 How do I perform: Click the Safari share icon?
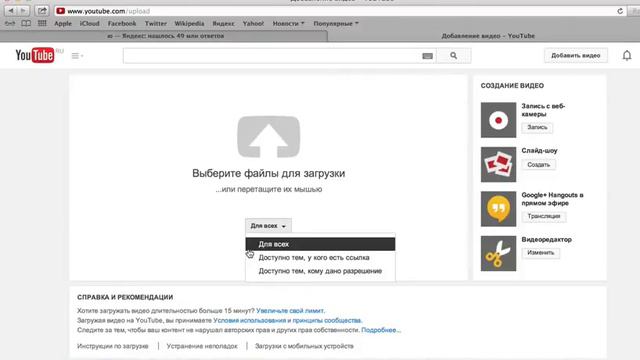(x=42, y=11)
